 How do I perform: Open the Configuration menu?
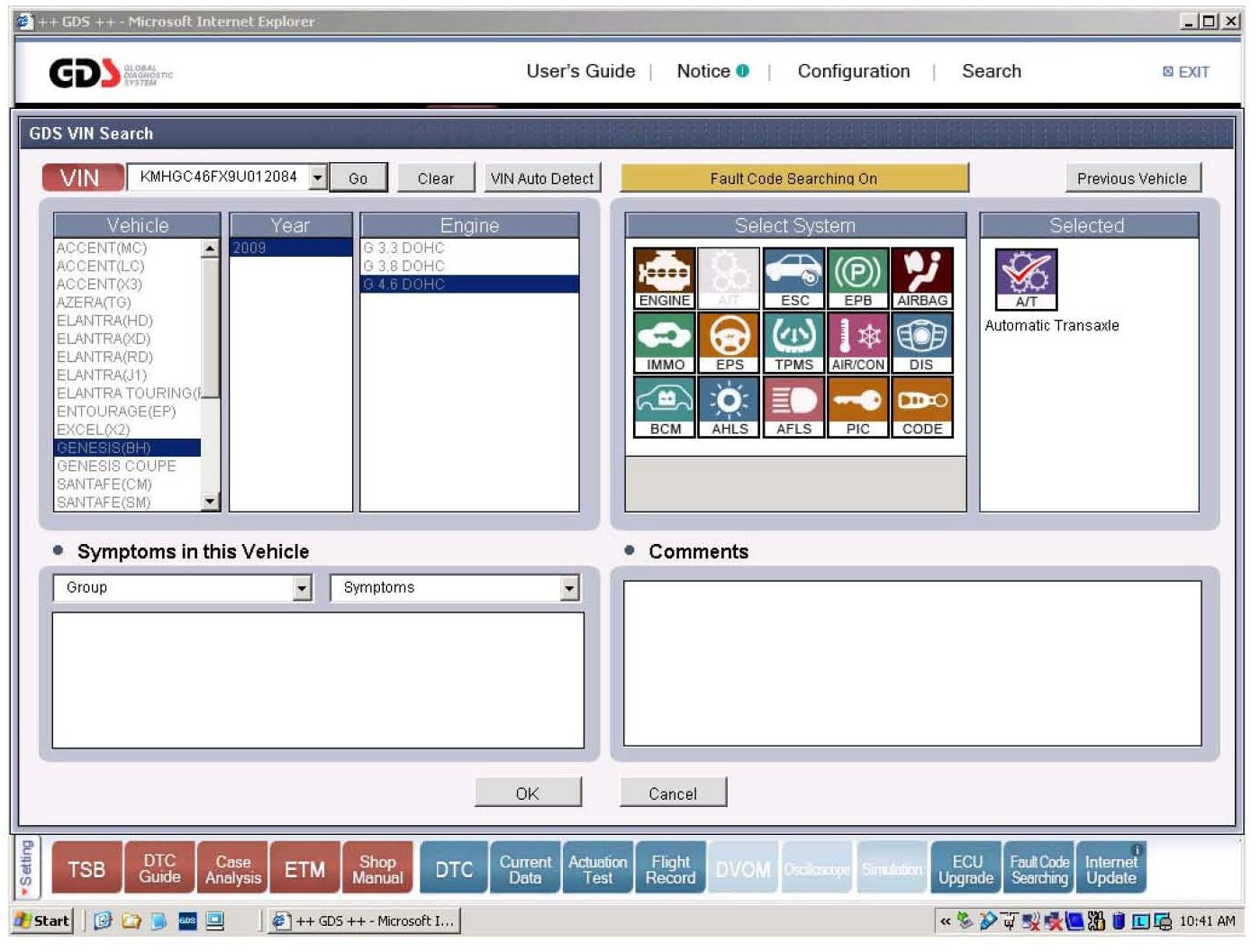point(853,71)
